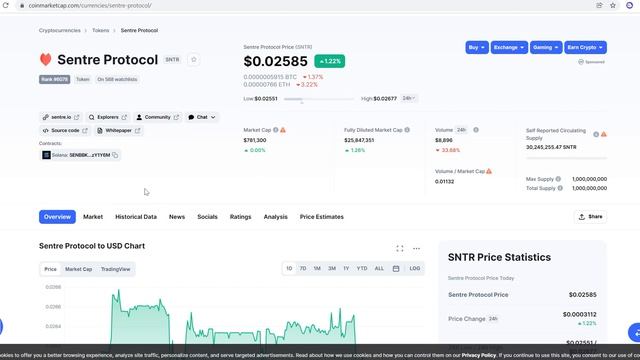Copy the Solana contract address
640x360 pixels.
115,155
